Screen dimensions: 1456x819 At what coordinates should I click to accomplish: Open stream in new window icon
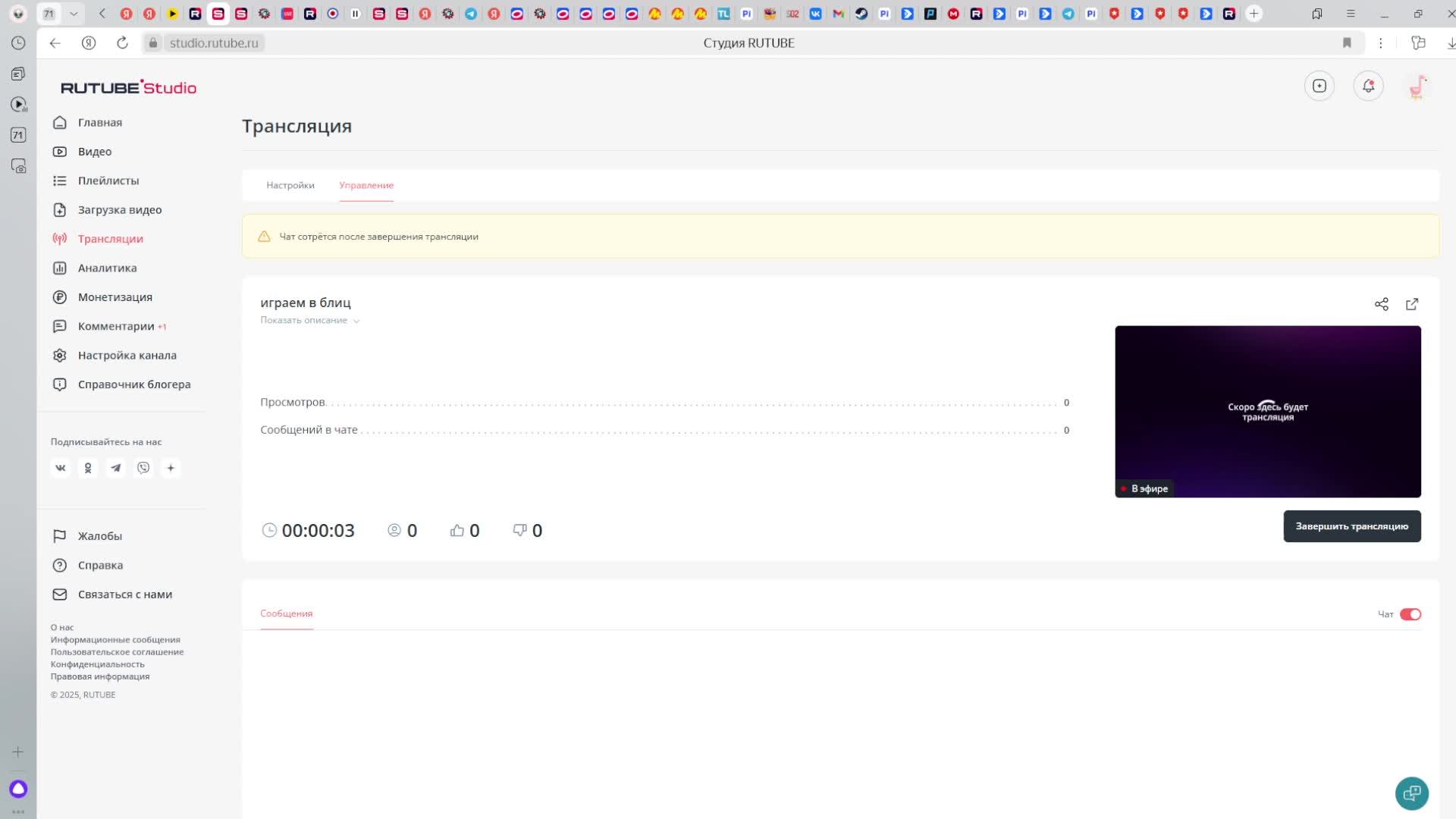(1412, 304)
